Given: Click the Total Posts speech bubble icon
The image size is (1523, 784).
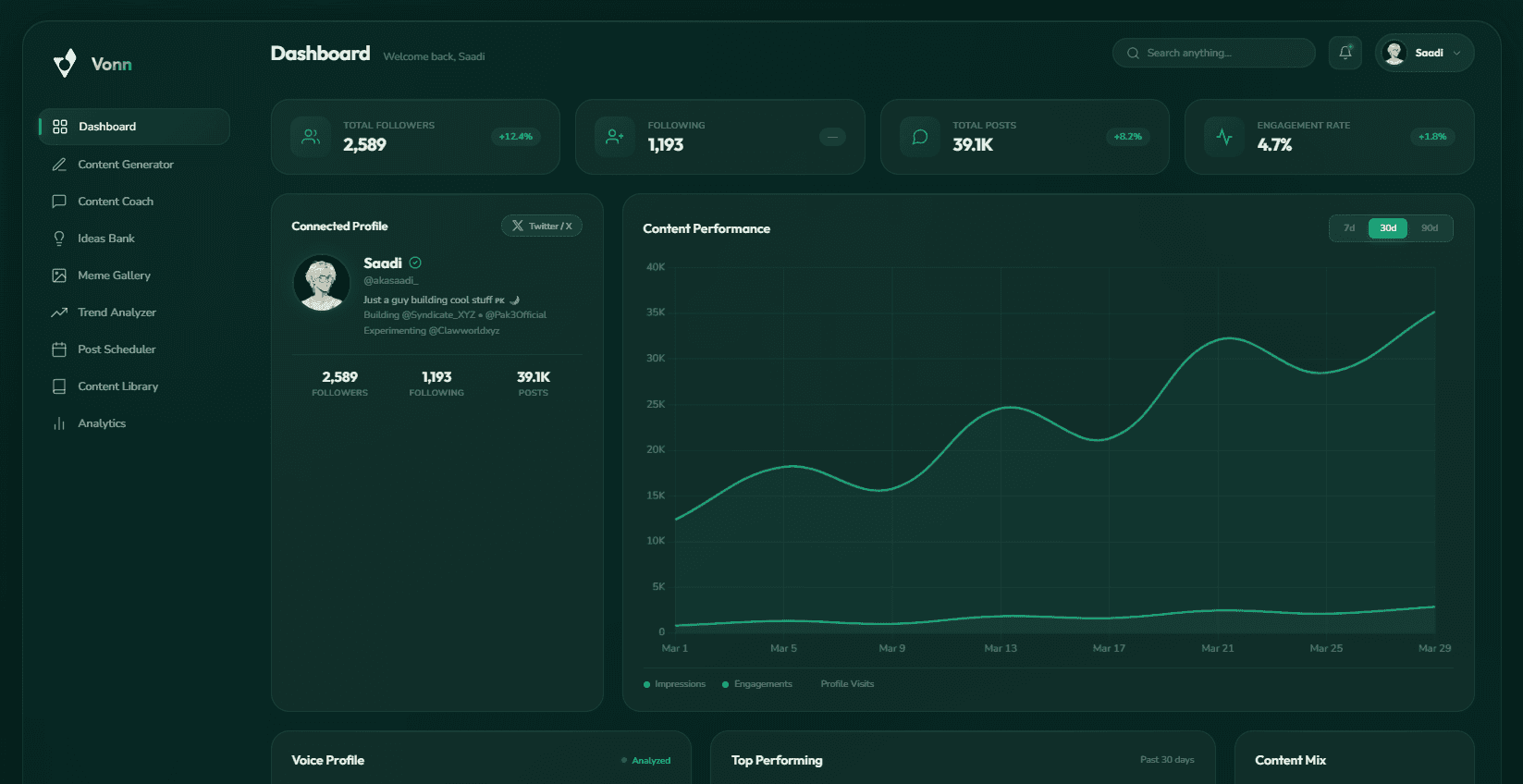Looking at the screenshot, I should (x=920, y=137).
